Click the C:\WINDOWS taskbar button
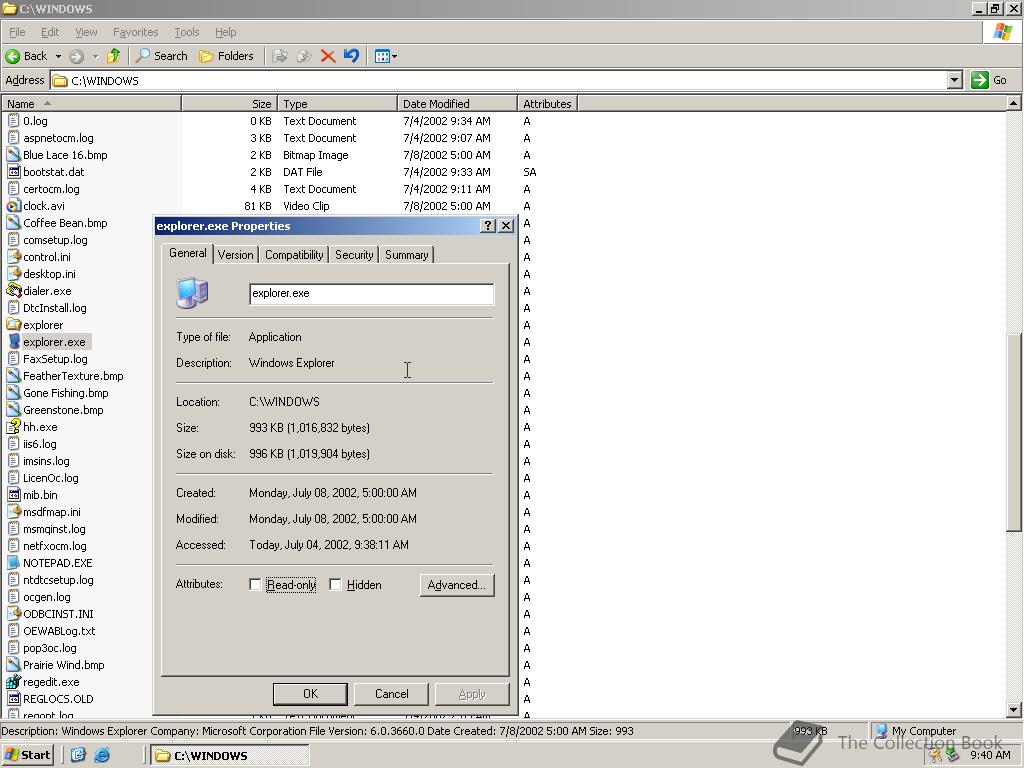Screen dimensions: 1024x768 point(229,756)
